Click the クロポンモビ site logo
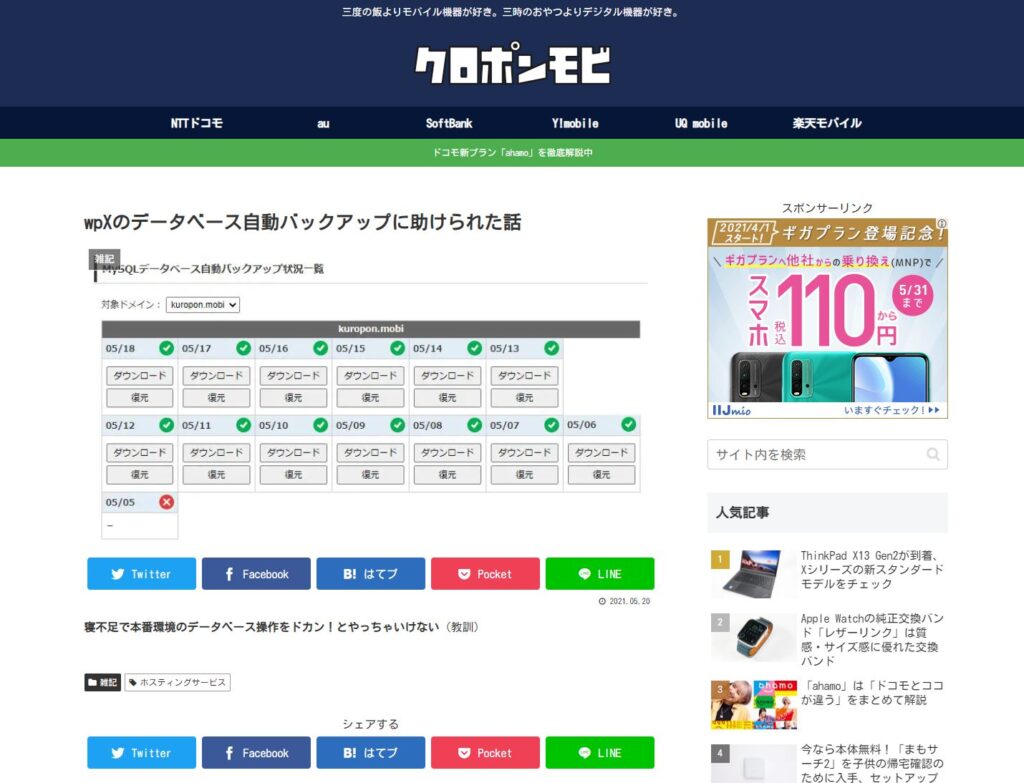 coord(513,63)
